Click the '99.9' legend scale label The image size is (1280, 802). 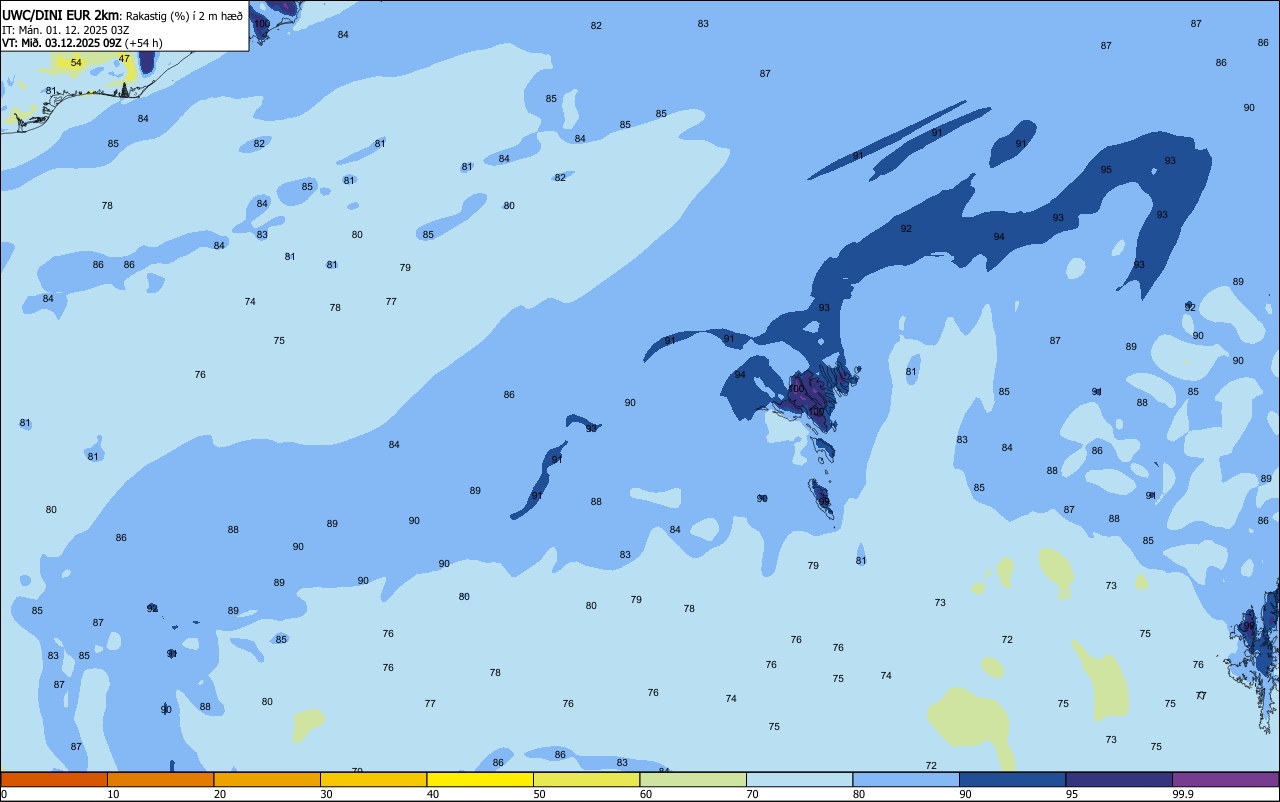click(1182, 794)
